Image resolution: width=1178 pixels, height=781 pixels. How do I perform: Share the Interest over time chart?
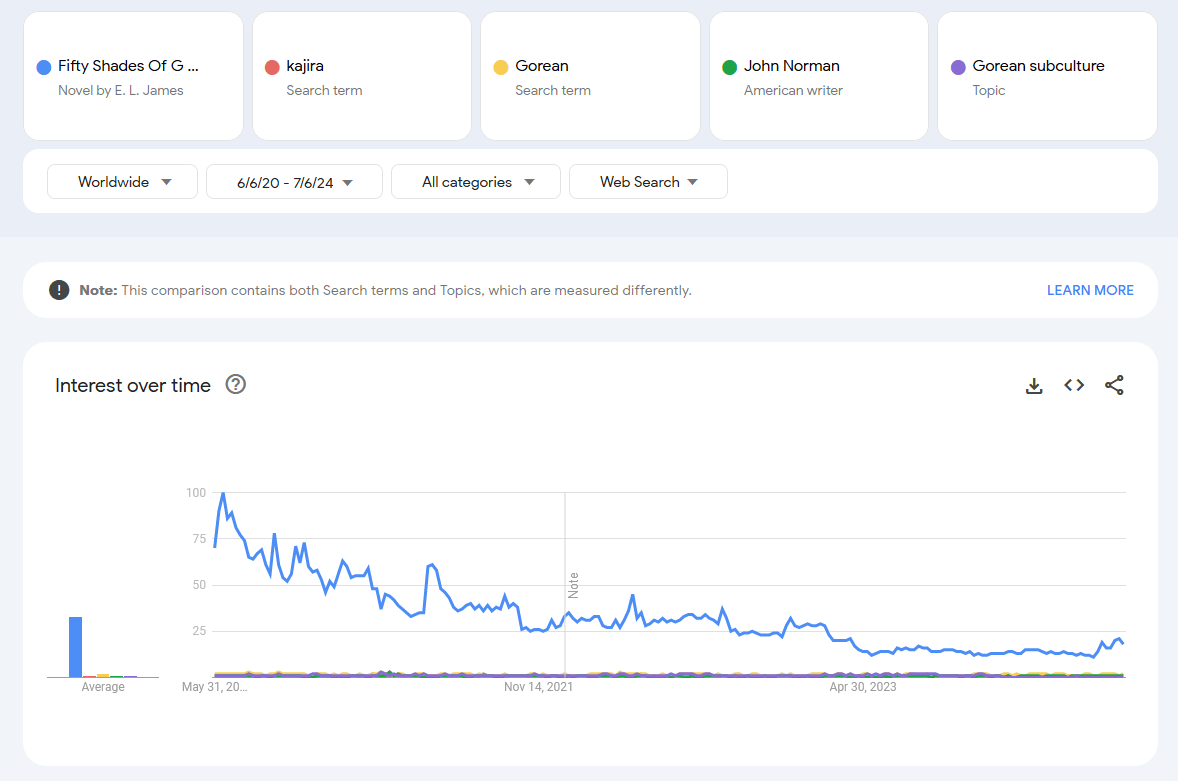pyautogui.click(x=1114, y=385)
